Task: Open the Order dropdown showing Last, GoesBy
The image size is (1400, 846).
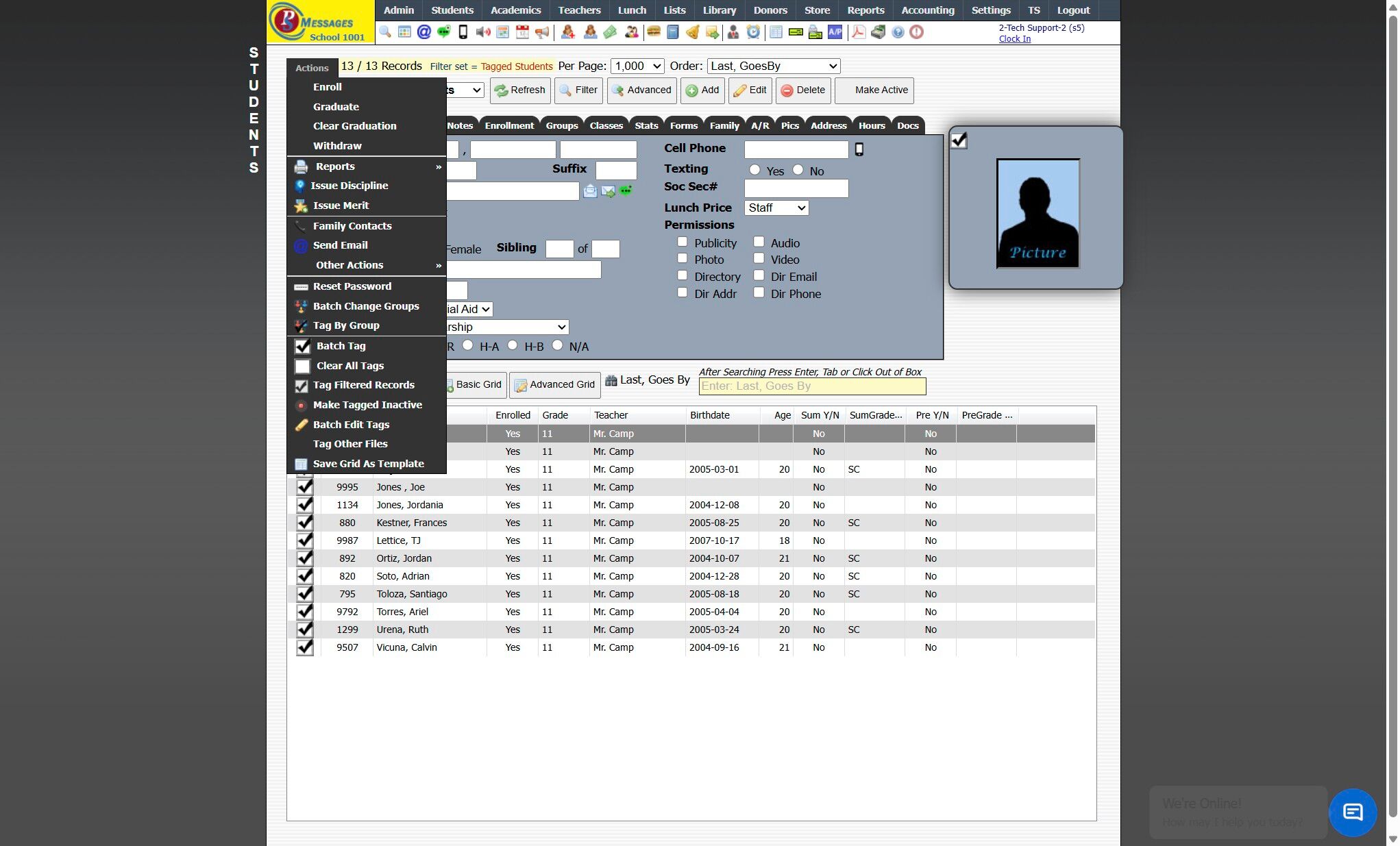Action: [774, 66]
